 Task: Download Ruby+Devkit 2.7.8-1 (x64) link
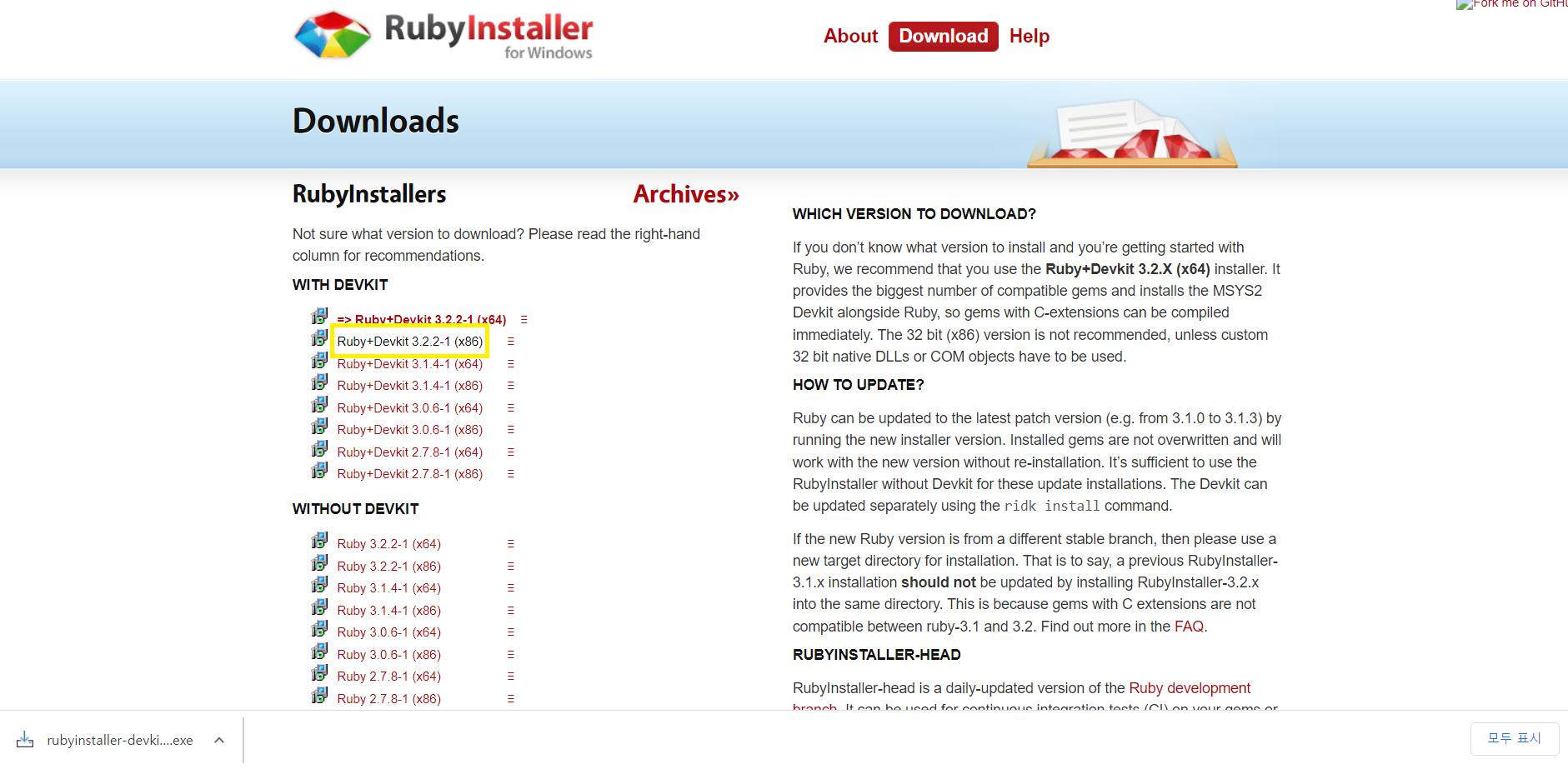(410, 452)
